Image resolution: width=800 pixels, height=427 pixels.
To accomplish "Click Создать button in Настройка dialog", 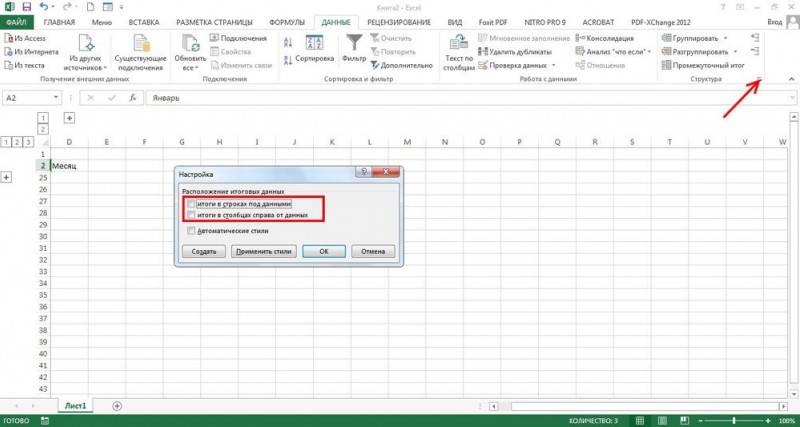I will tap(204, 252).
